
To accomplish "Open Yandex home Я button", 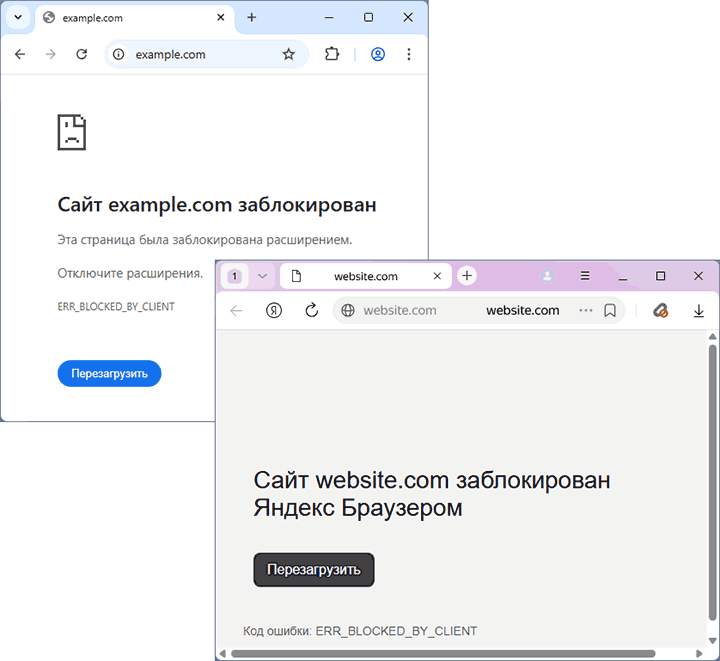I will click(274, 311).
